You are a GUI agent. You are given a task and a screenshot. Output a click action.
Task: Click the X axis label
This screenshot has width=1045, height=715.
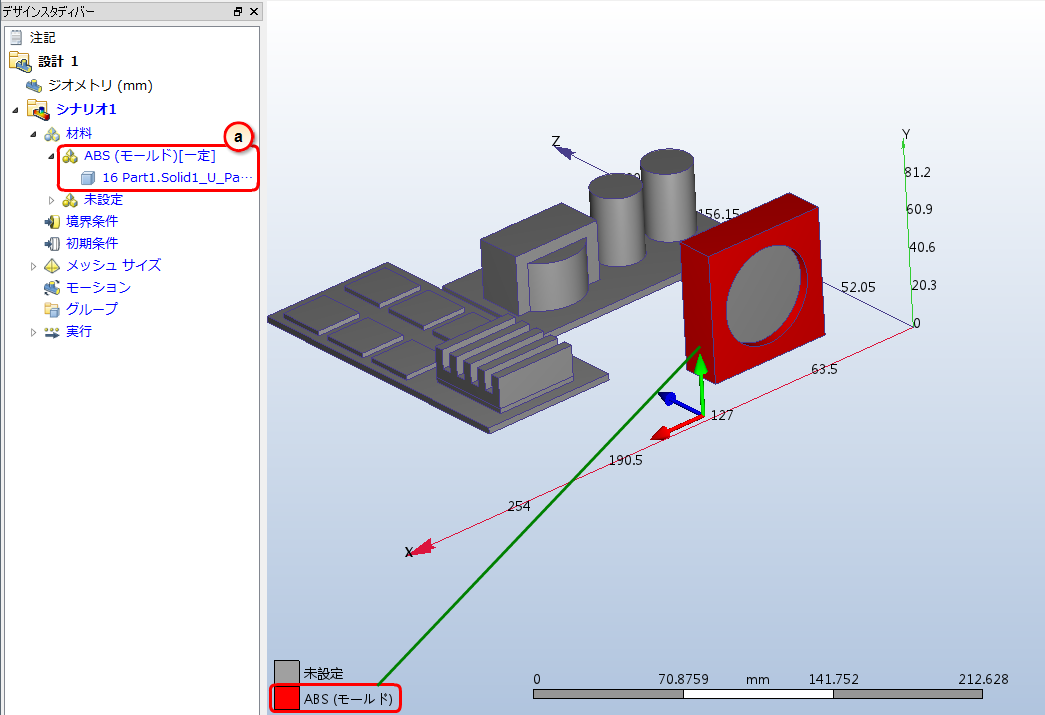409,552
